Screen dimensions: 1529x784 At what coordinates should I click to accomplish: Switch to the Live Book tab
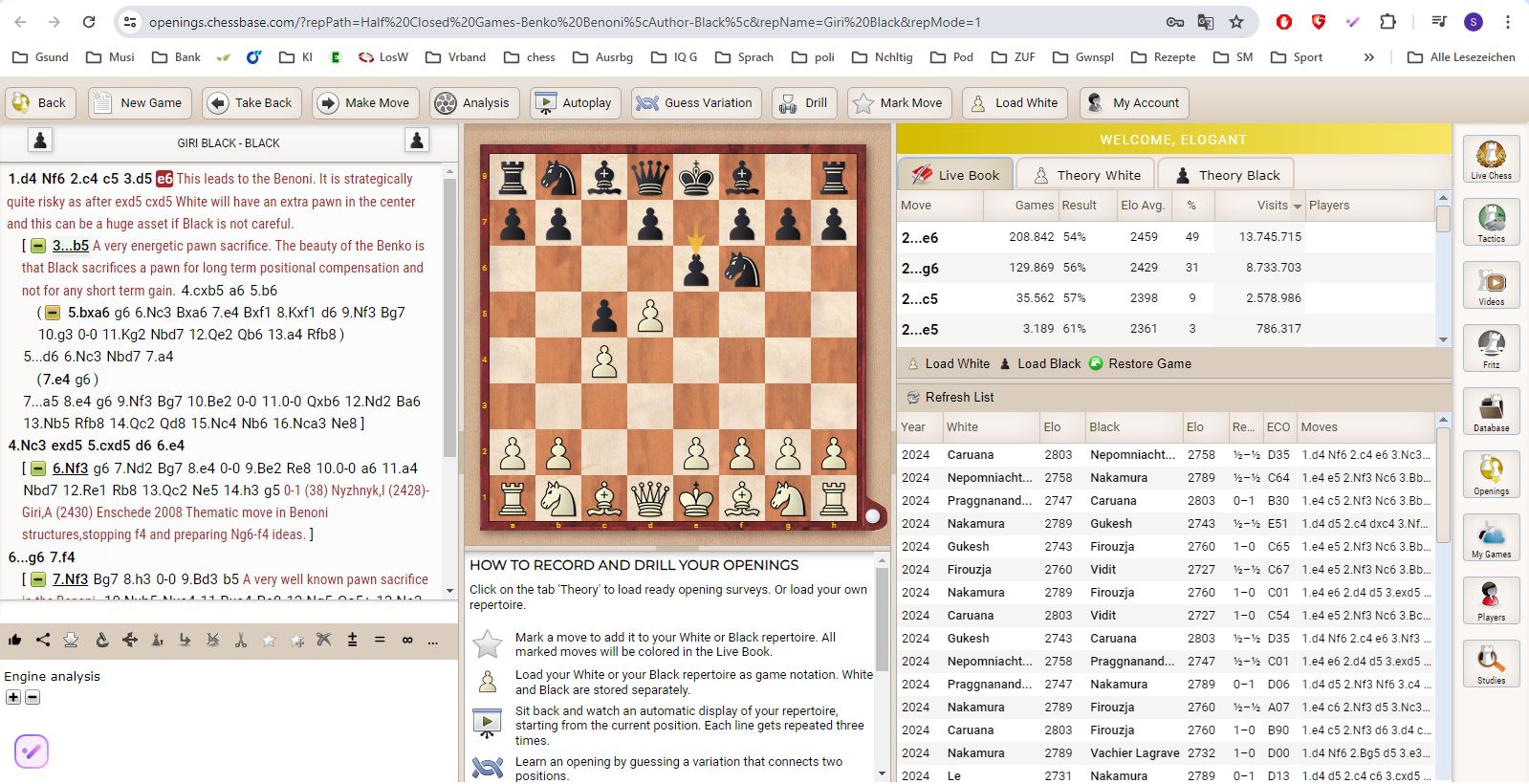[956, 175]
